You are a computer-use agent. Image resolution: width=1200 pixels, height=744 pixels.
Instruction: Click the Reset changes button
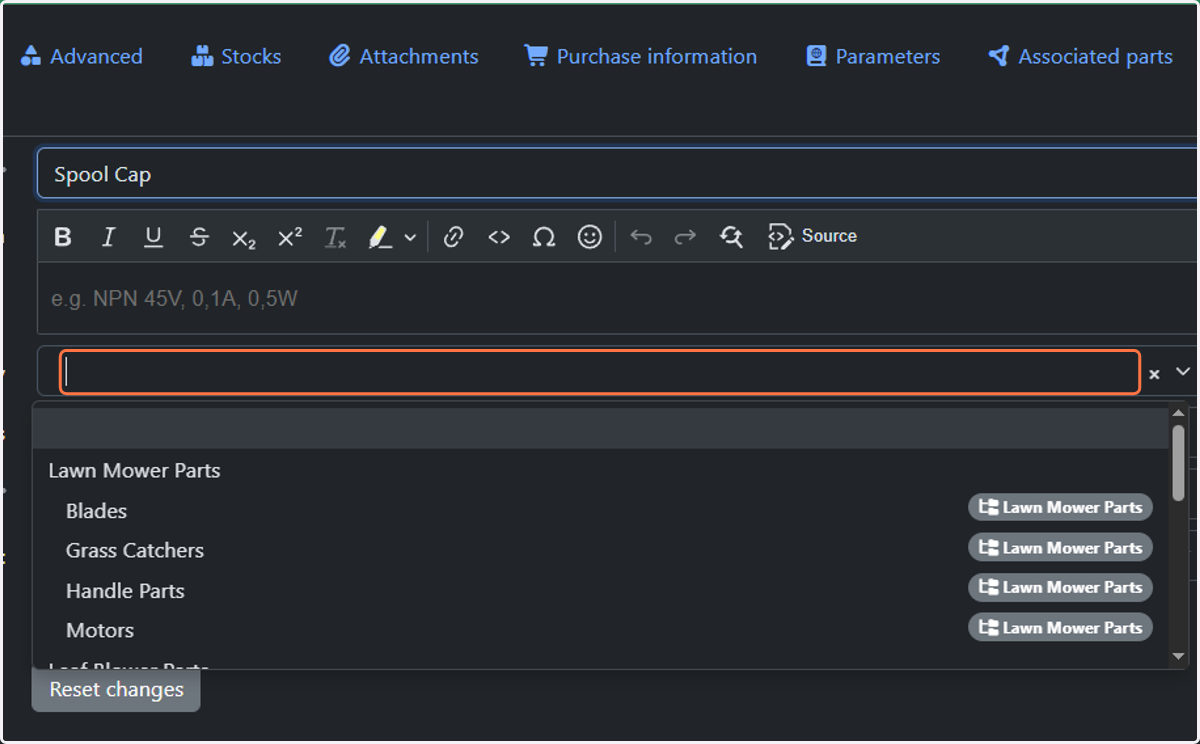point(116,690)
